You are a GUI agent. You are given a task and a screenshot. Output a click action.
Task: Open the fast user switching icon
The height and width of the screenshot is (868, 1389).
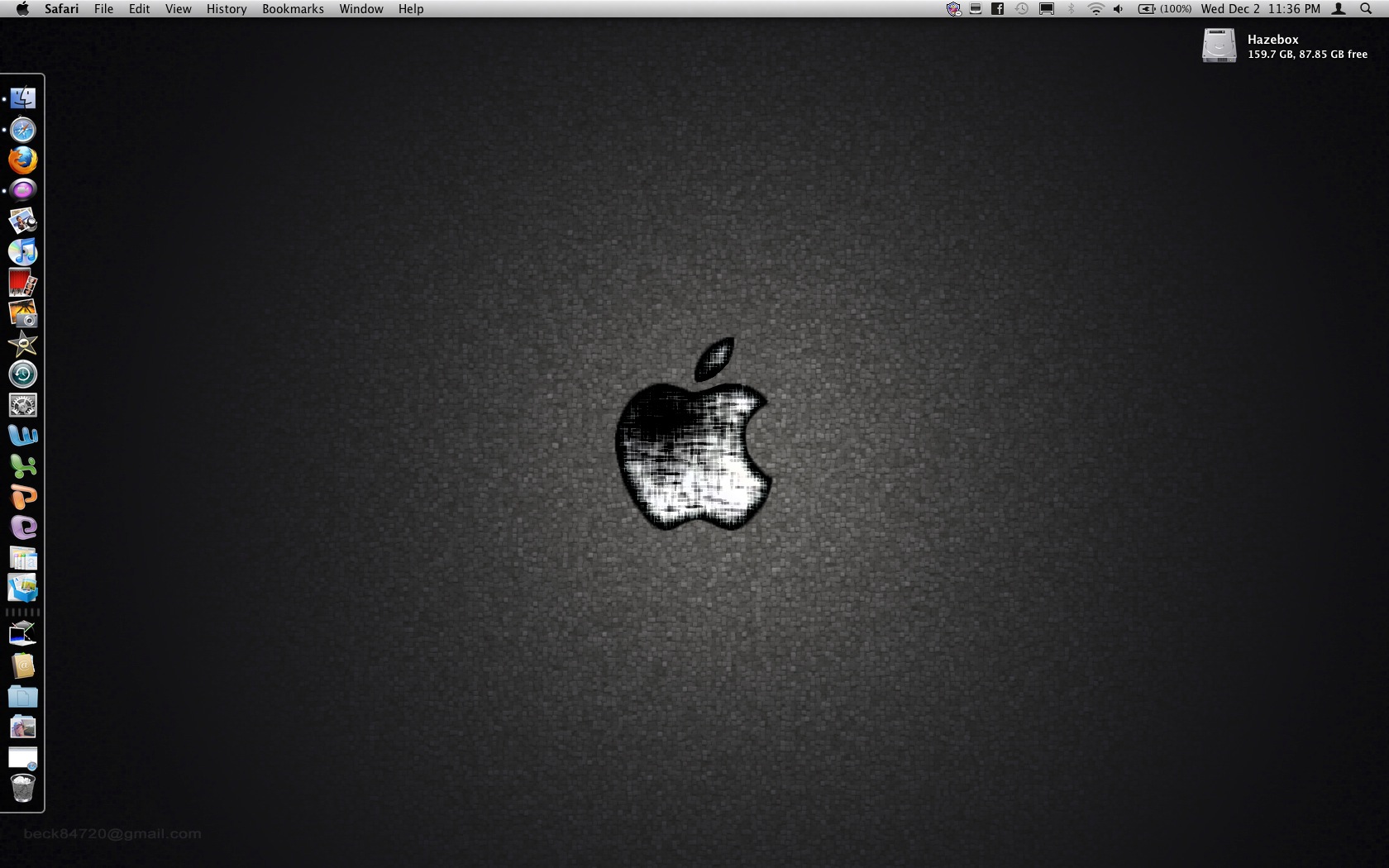coord(1339,9)
